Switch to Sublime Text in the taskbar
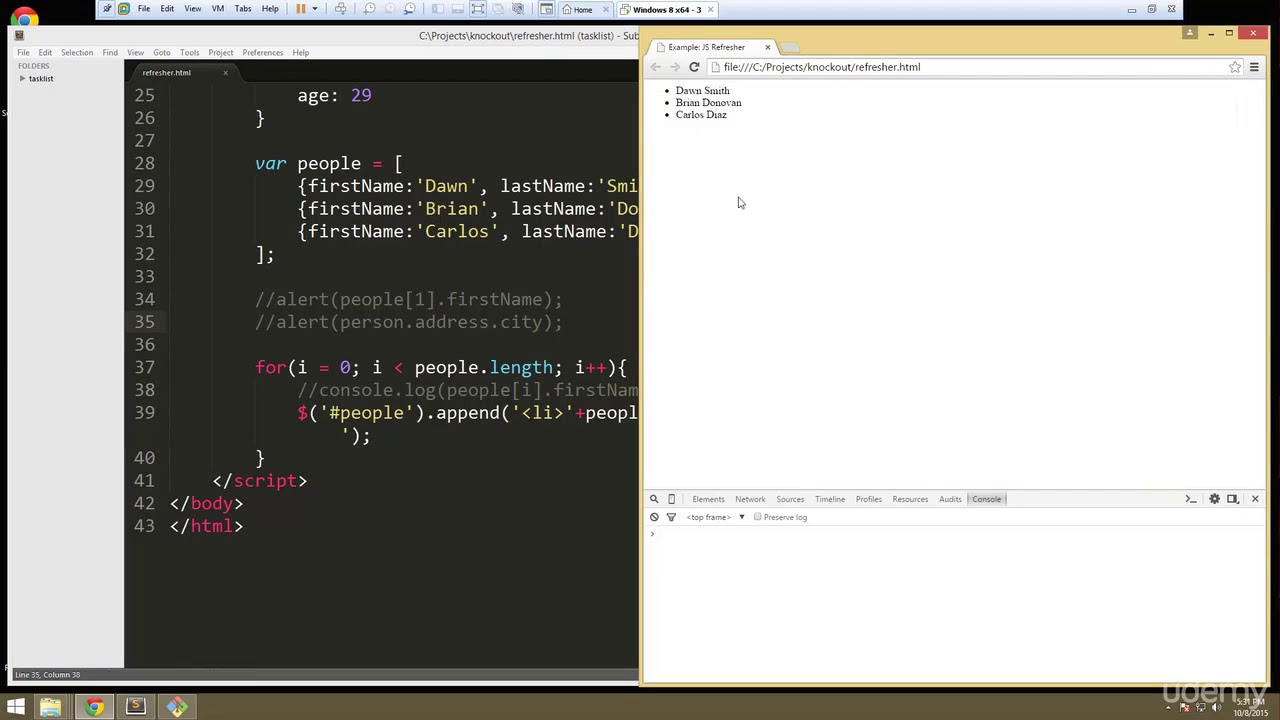 [136, 708]
